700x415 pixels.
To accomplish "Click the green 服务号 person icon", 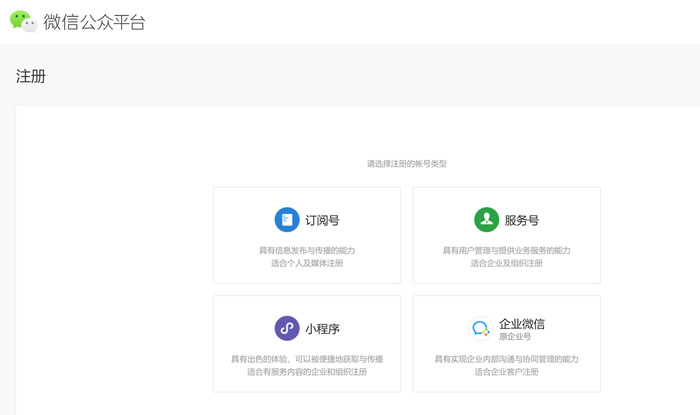I will coord(486,220).
